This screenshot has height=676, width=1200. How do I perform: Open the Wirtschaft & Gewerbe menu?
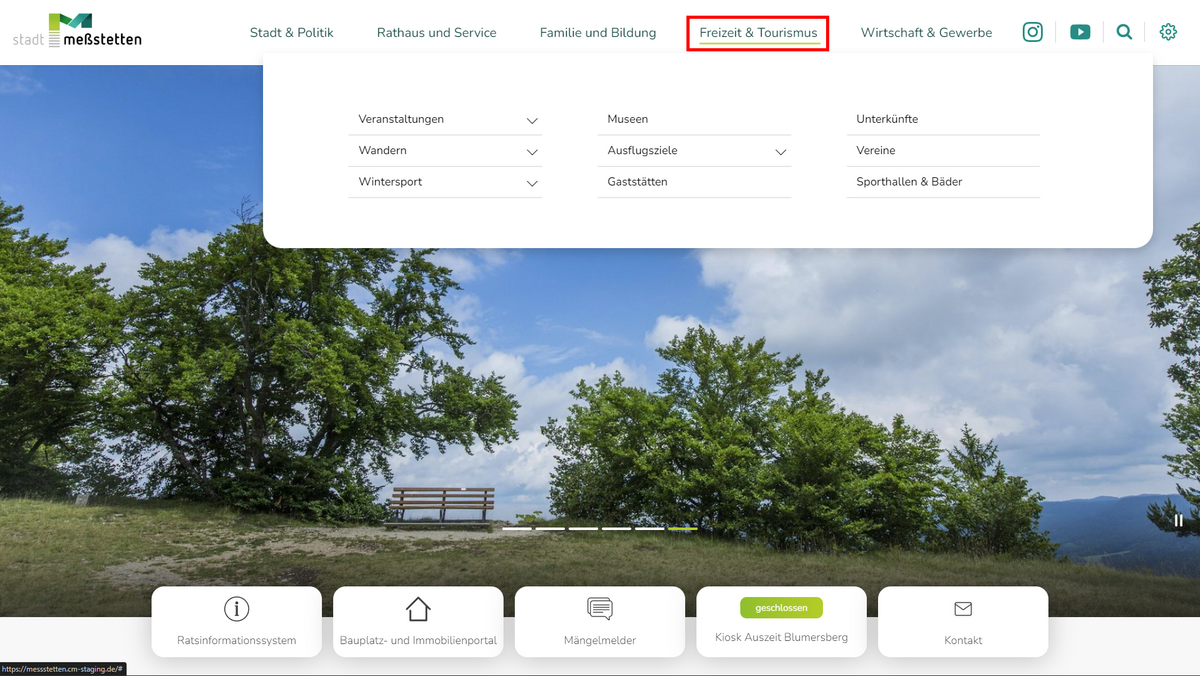(x=926, y=33)
